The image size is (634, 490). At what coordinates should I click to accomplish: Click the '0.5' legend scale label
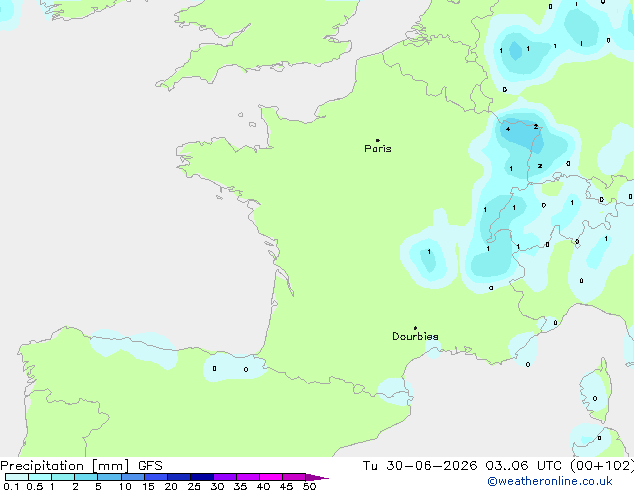click(x=35, y=486)
